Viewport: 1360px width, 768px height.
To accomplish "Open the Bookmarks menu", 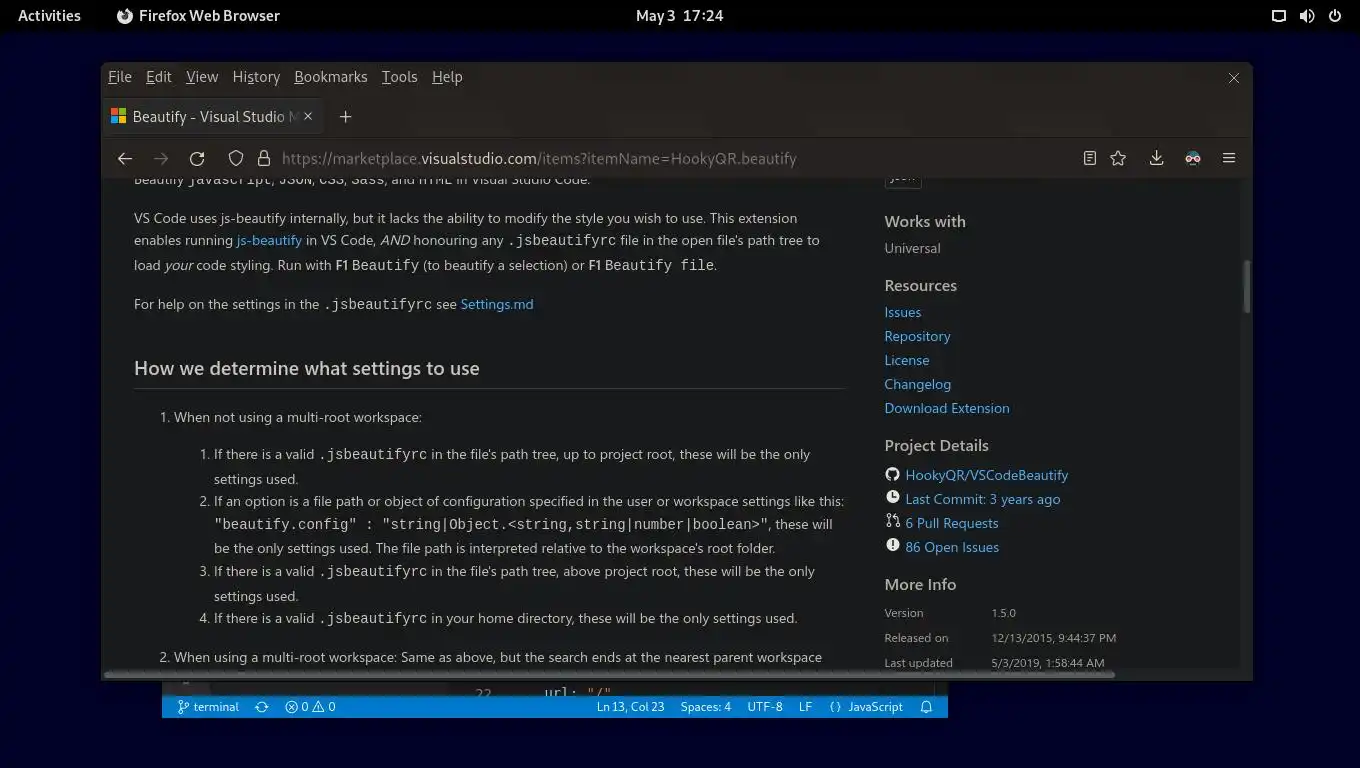I will coord(331,77).
